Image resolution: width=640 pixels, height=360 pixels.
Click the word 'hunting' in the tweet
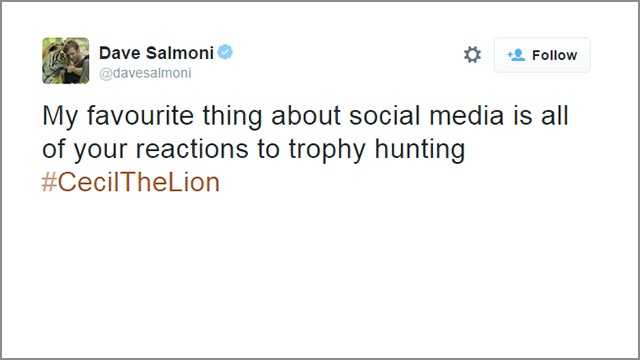[420, 150]
